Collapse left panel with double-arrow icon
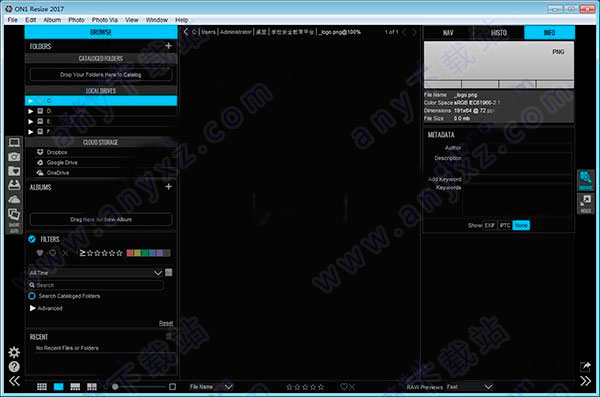Image resolution: width=600 pixels, height=397 pixels. pyautogui.click(x=15, y=381)
